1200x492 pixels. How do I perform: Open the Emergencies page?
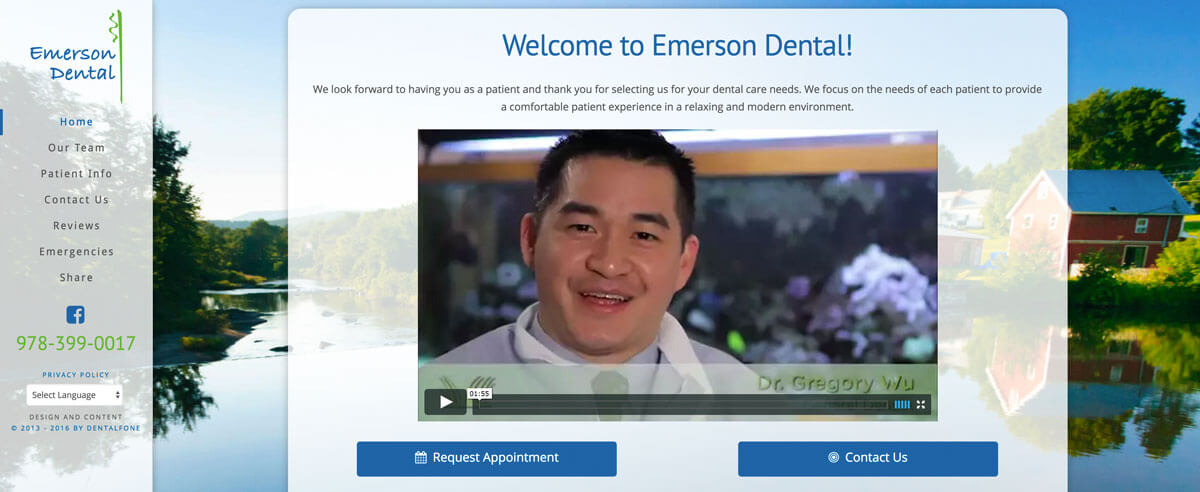click(76, 252)
